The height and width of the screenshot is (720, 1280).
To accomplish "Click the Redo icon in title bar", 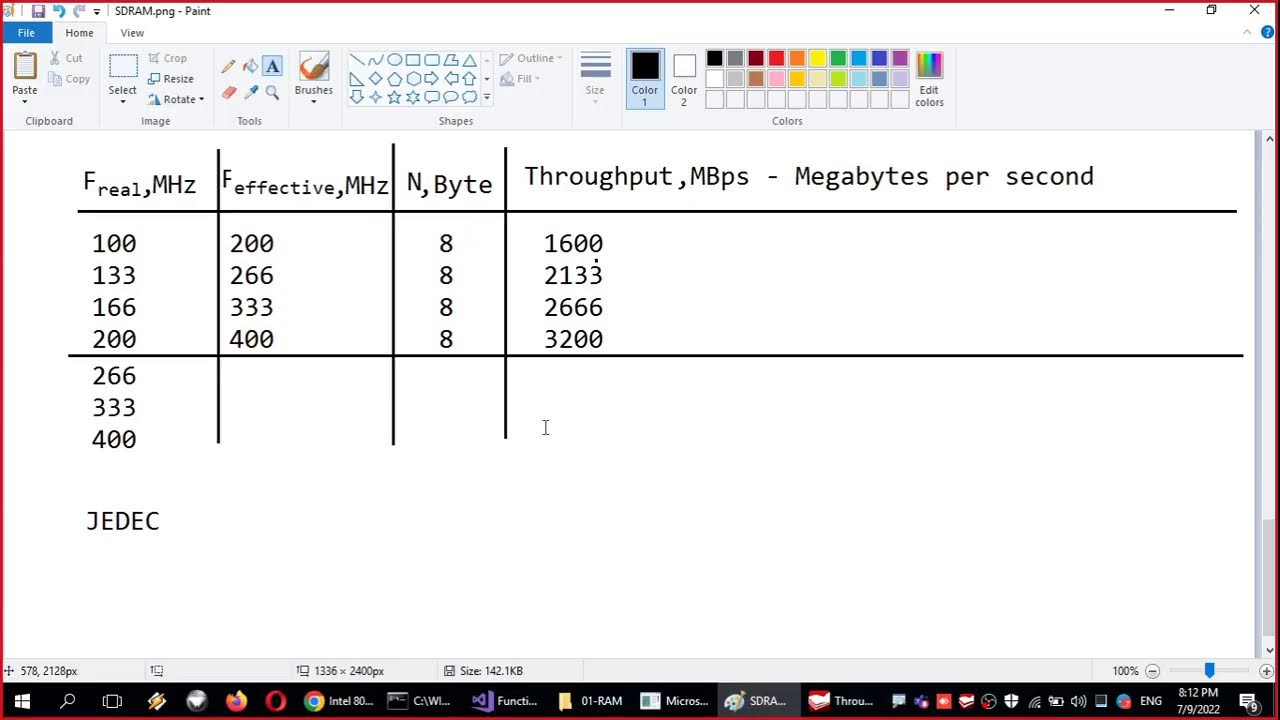I will pyautogui.click(x=79, y=11).
